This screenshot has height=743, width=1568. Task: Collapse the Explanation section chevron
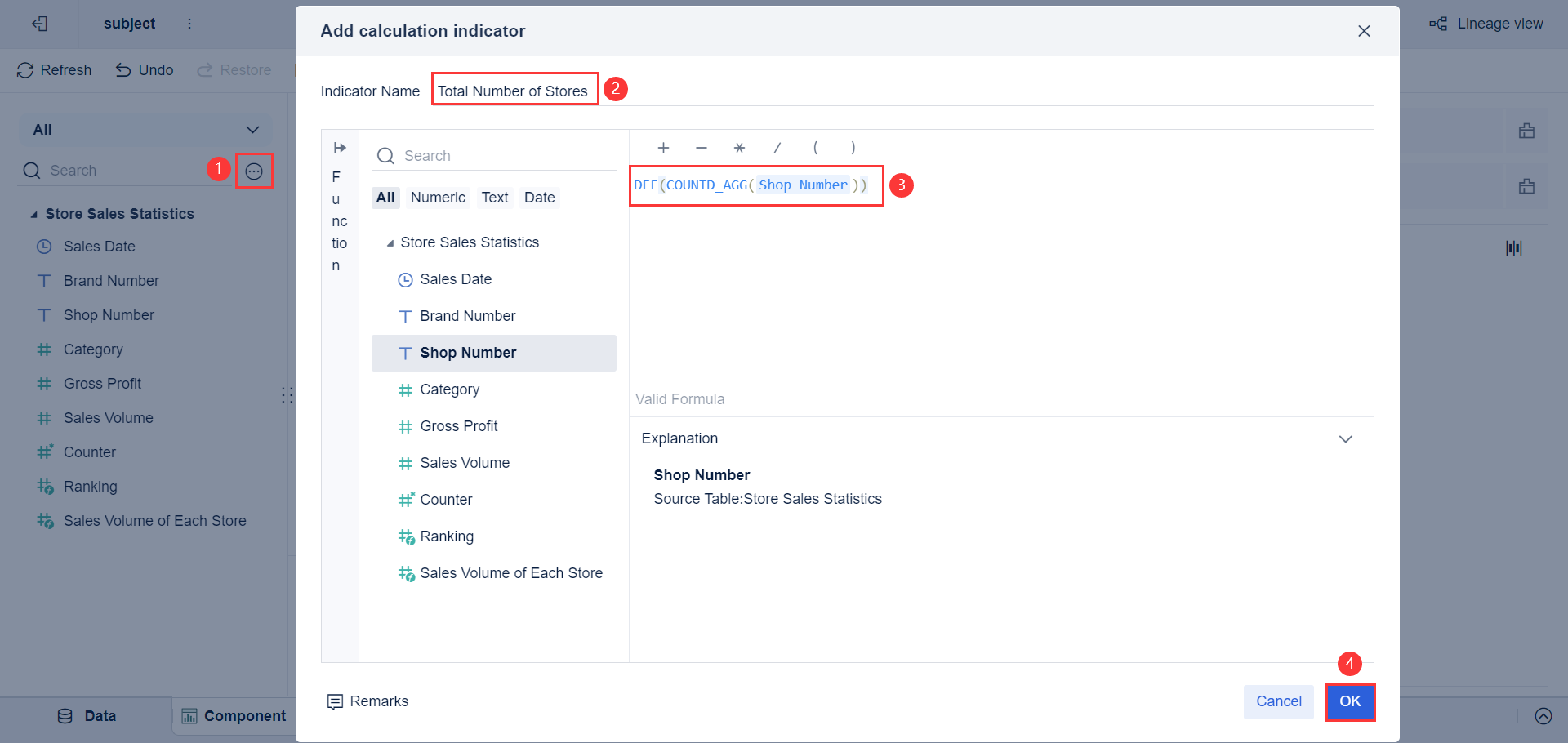click(1346, 438)
